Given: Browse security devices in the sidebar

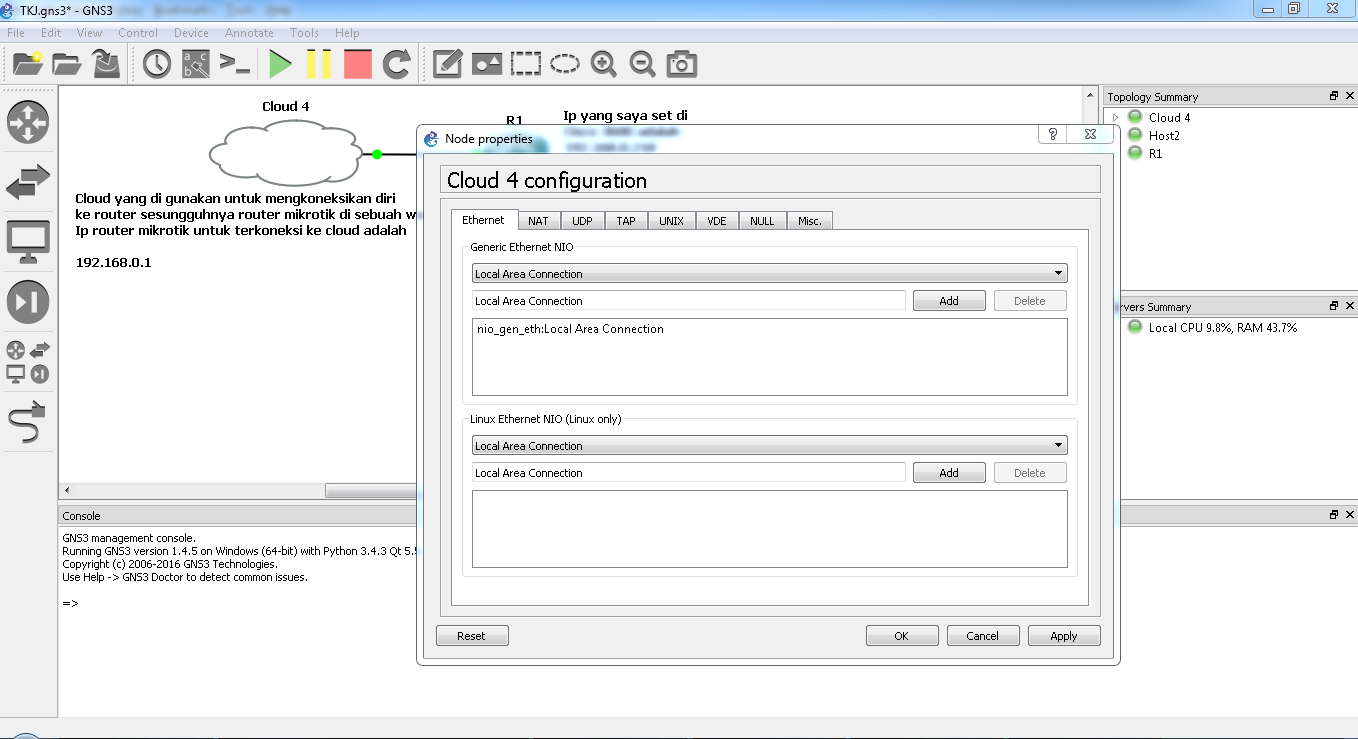Looking at the screenshot, I should tap(28, 301).
